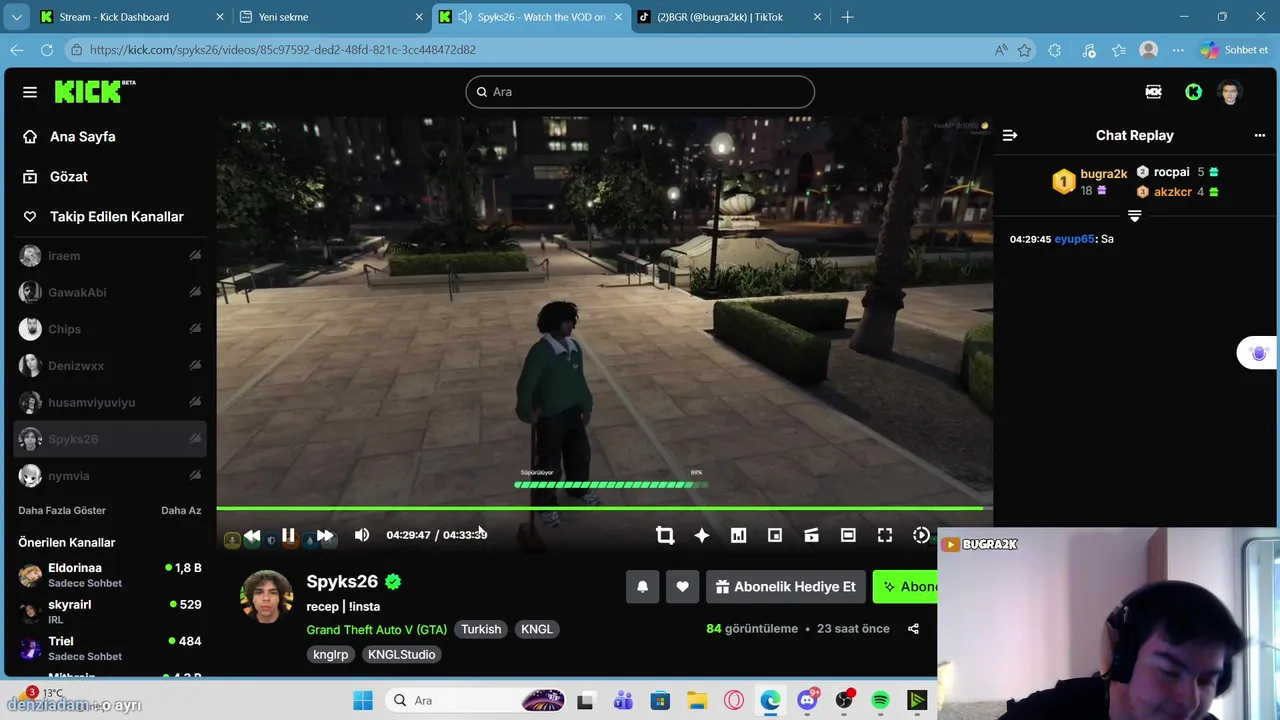Click top gifter bugra2k in leaderboard
This screenshot has width=1280, height=720.
(x=1104, y=174)
